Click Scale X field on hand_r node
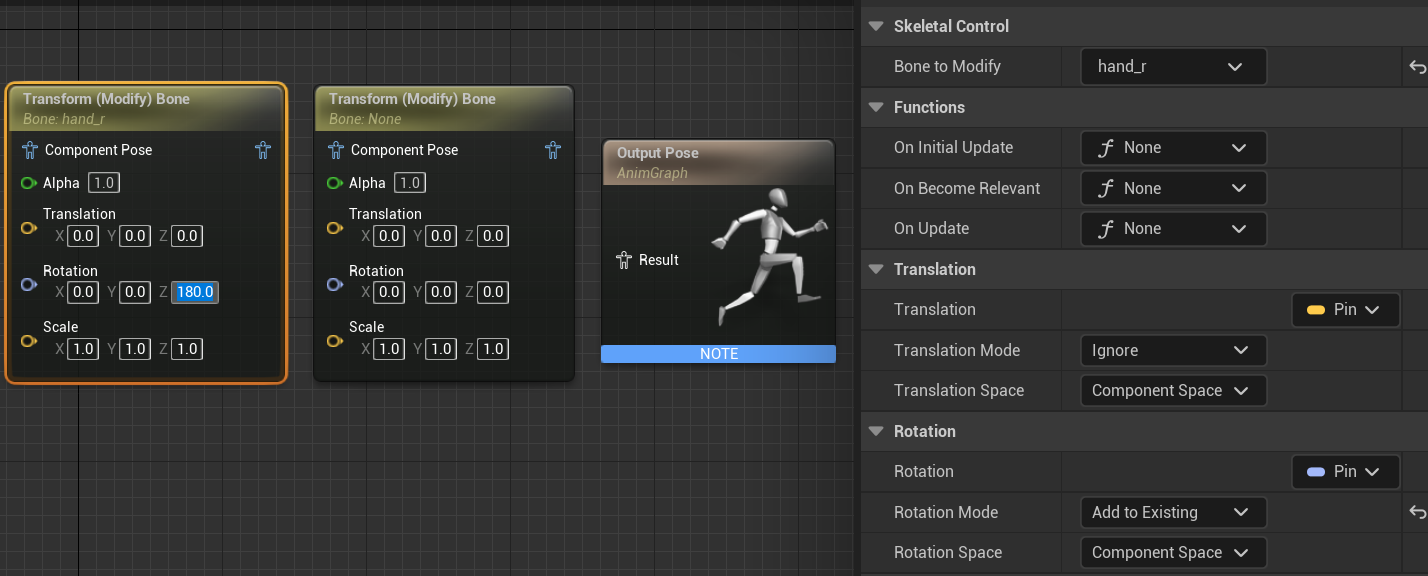 tap(84, 349)
